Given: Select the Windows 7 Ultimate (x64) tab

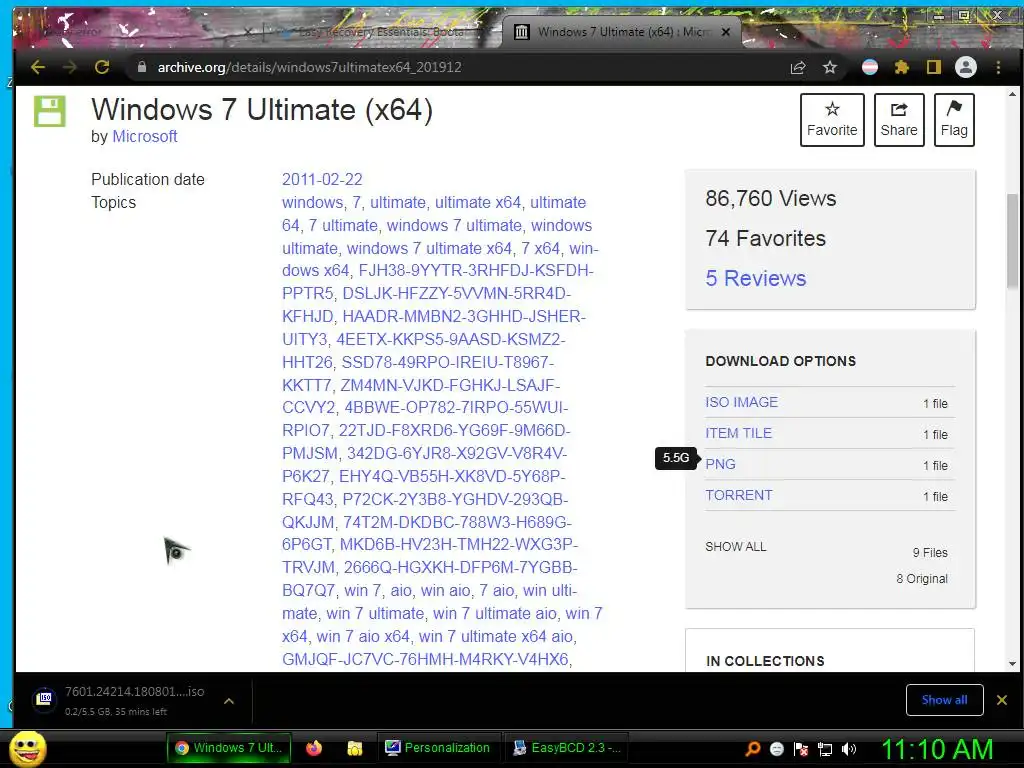Looking at the screenshot, I should pos(620,31).
